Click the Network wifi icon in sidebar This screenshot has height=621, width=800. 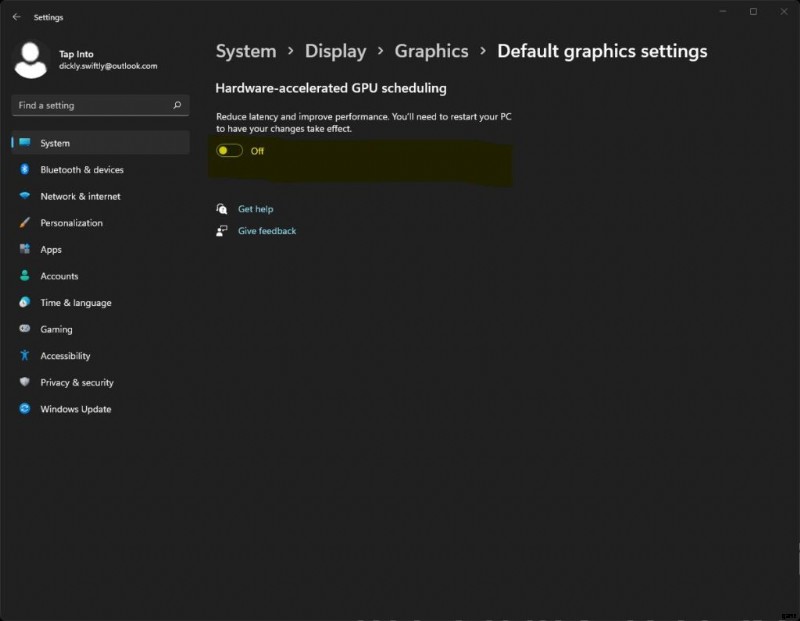click(24, 195)
